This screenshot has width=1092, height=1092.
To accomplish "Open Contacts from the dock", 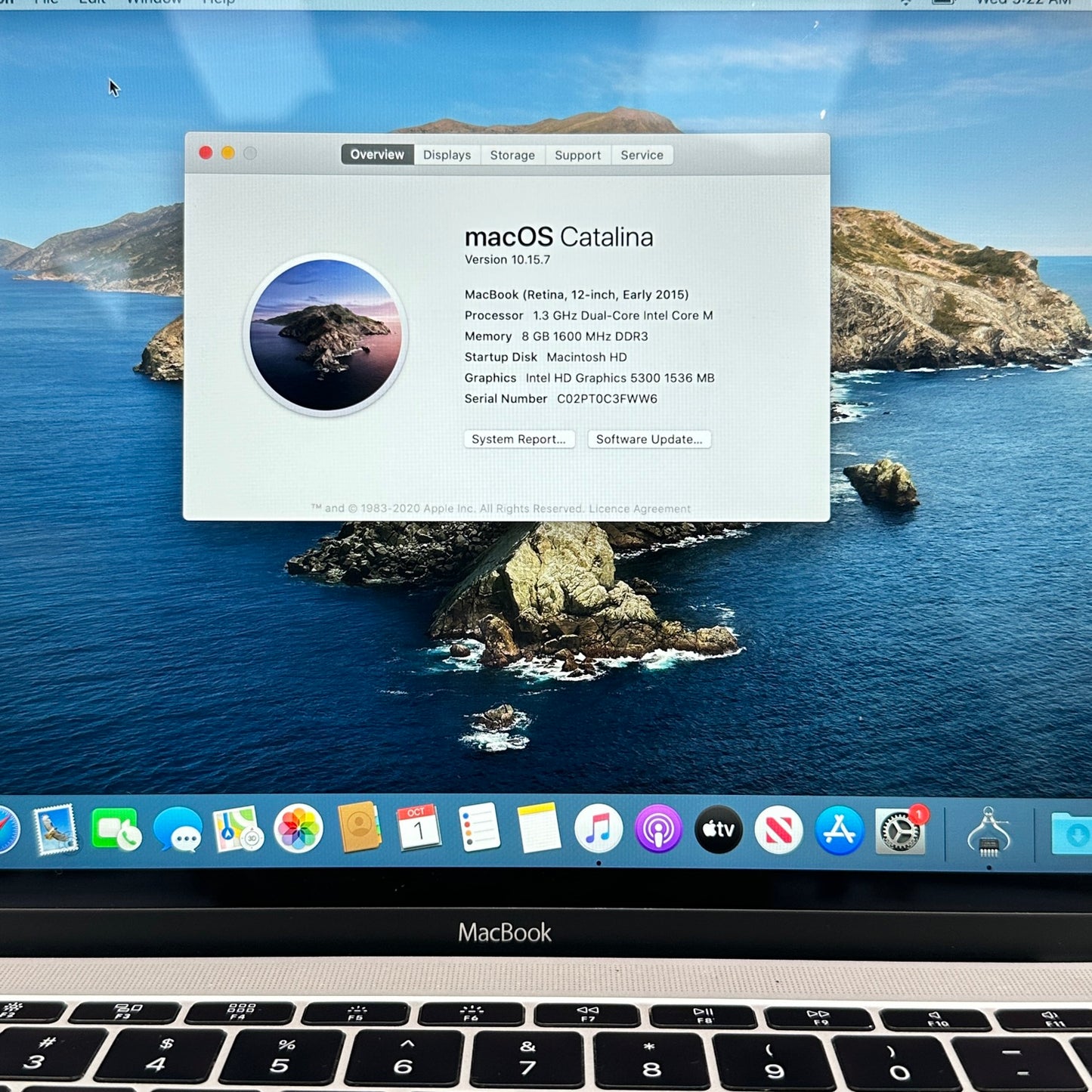I will [359, 828].
